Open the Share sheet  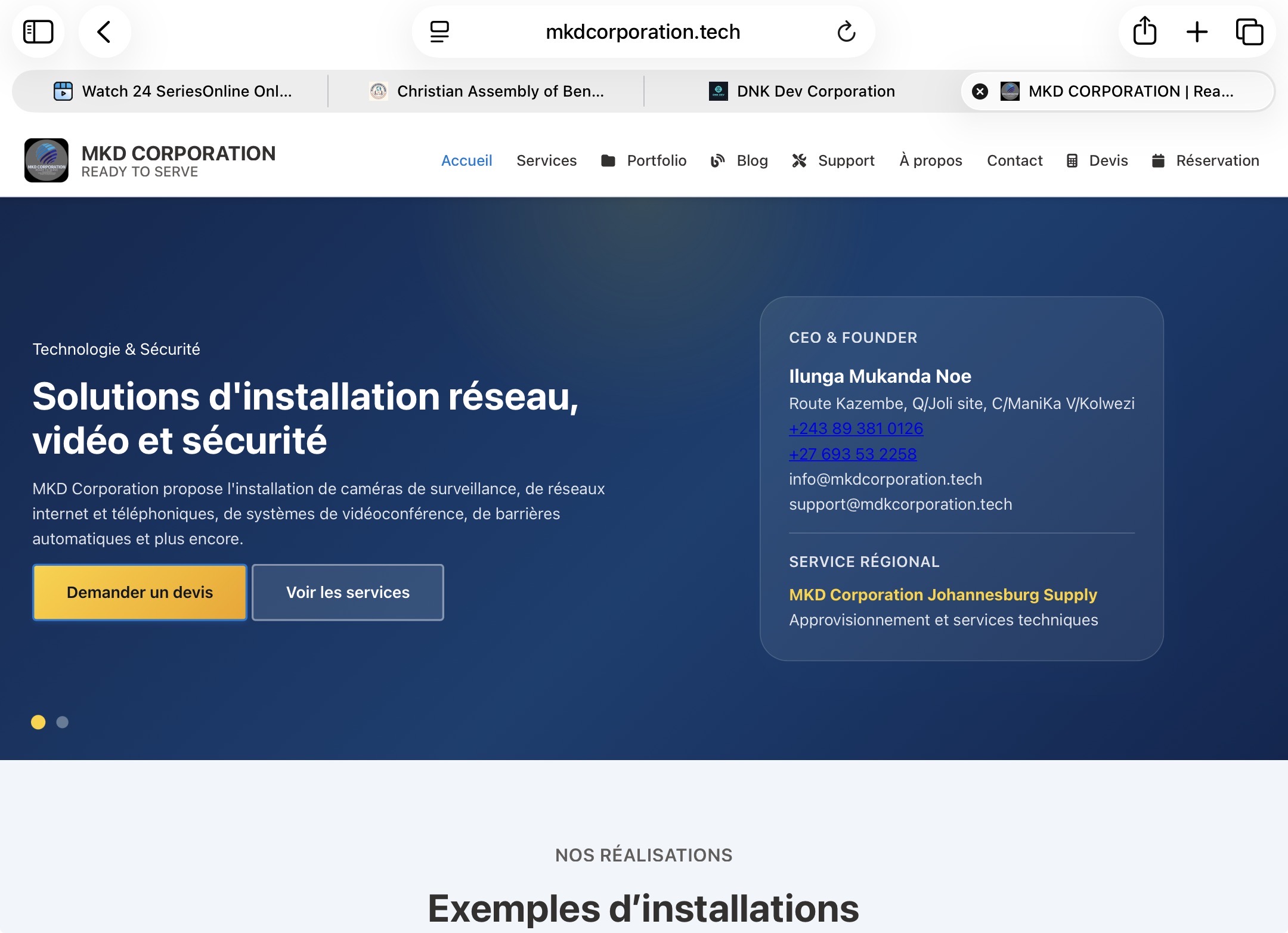click(x=1144, y=30)
